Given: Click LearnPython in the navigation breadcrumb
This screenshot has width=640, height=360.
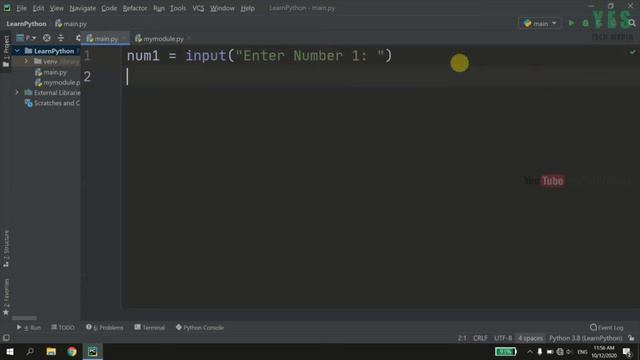Looking at the screenshot, I should tap(27, 24).
